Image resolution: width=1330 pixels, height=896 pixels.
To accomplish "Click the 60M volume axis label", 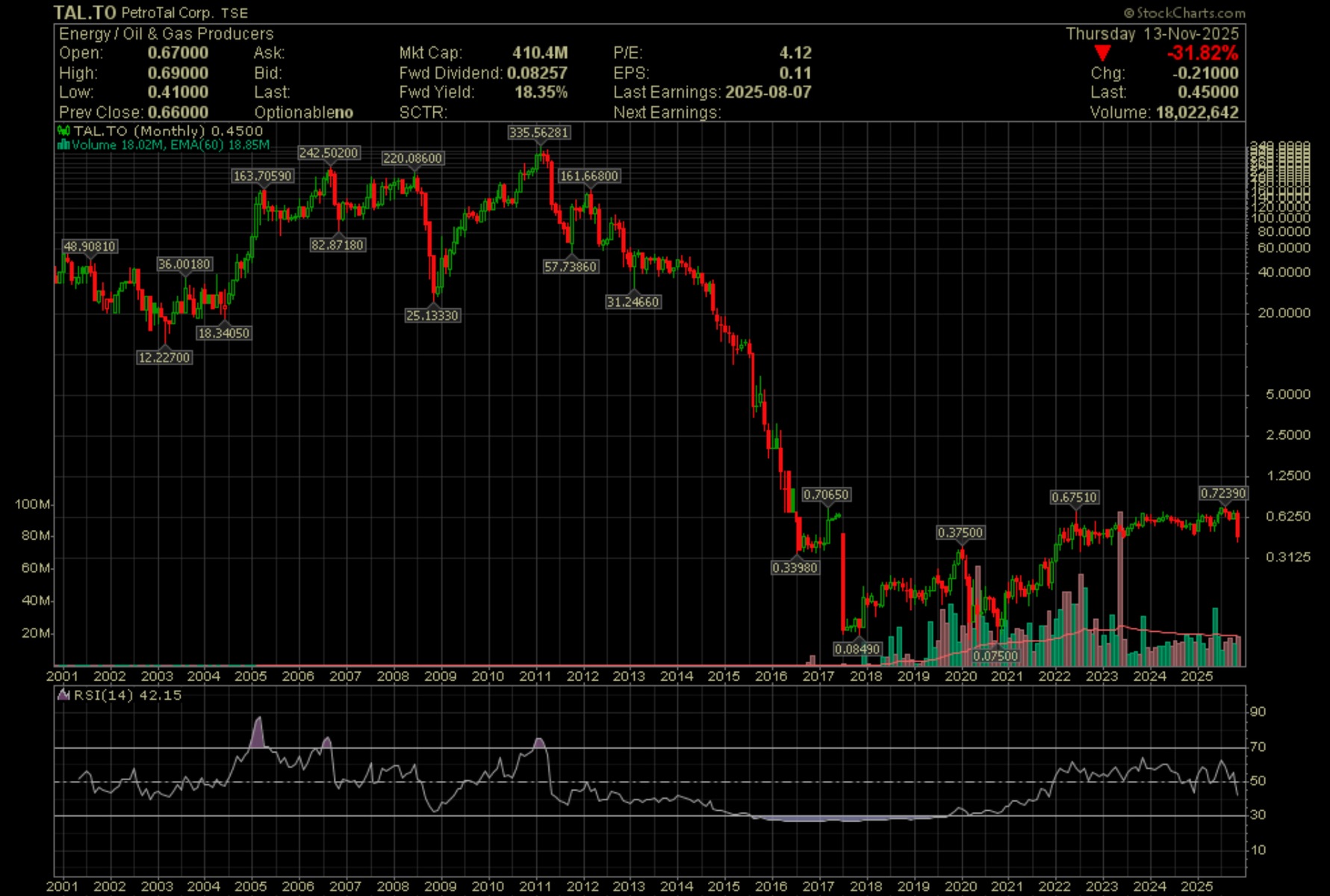I will (36, 568).
